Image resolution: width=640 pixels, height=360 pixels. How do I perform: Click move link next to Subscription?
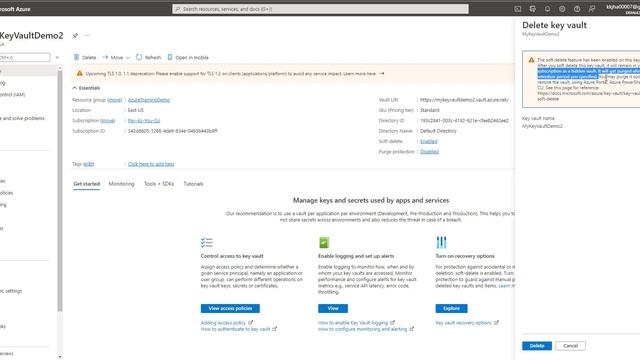point(107,121)
